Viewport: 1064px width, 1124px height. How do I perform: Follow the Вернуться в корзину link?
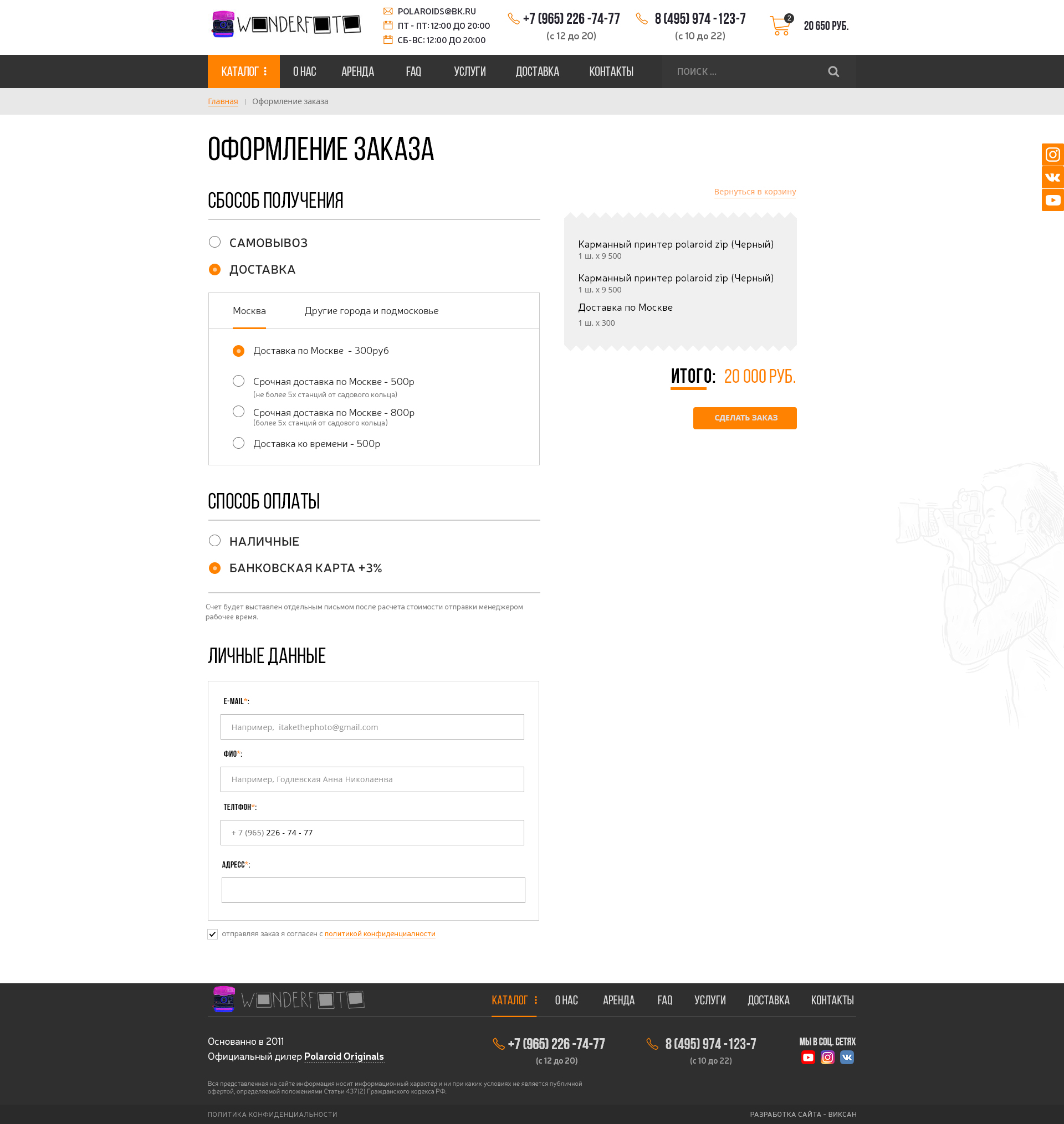[754, 192]
